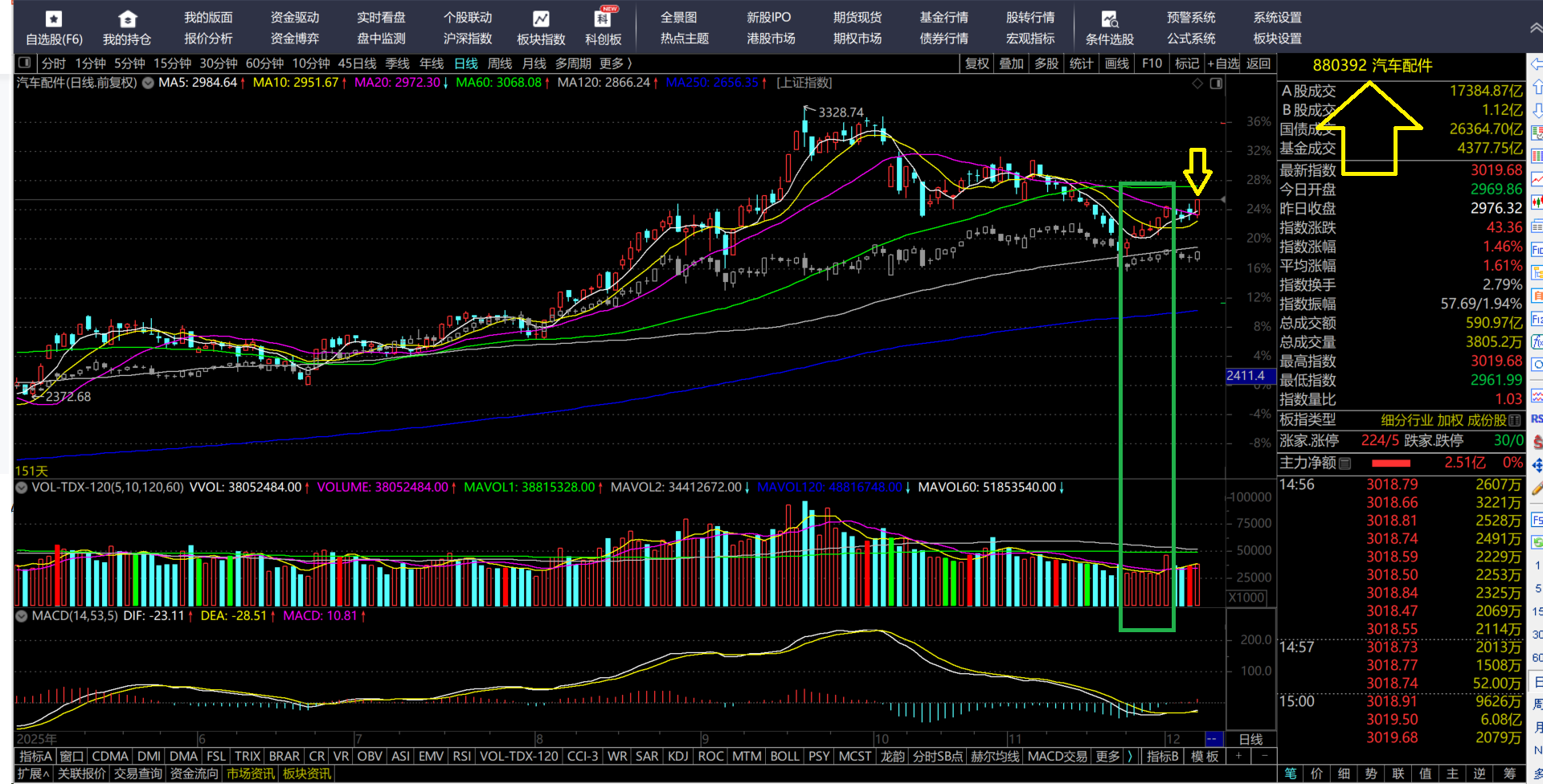1543x784 pixels.
Task: Click the 标记 button
Action: [x=1186, y=63]
